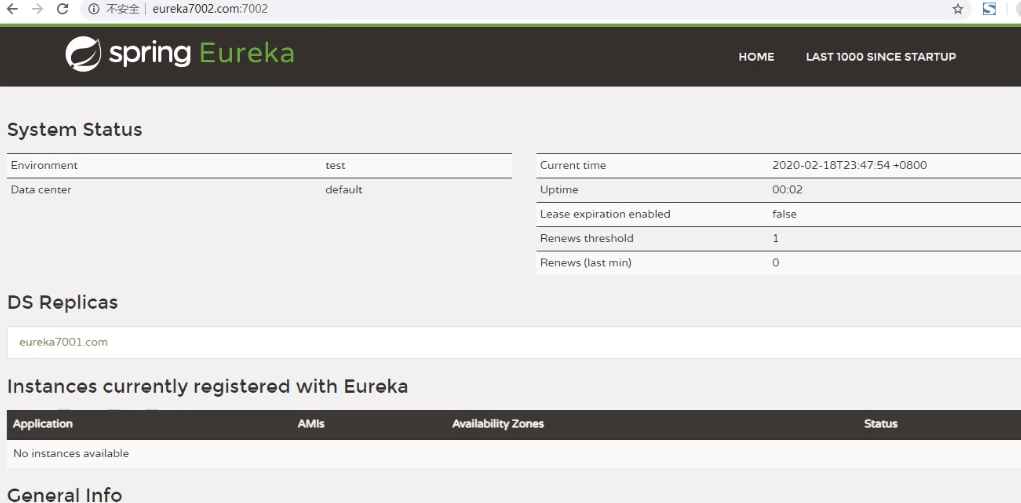Click the Status column header

tap(881, 424)
